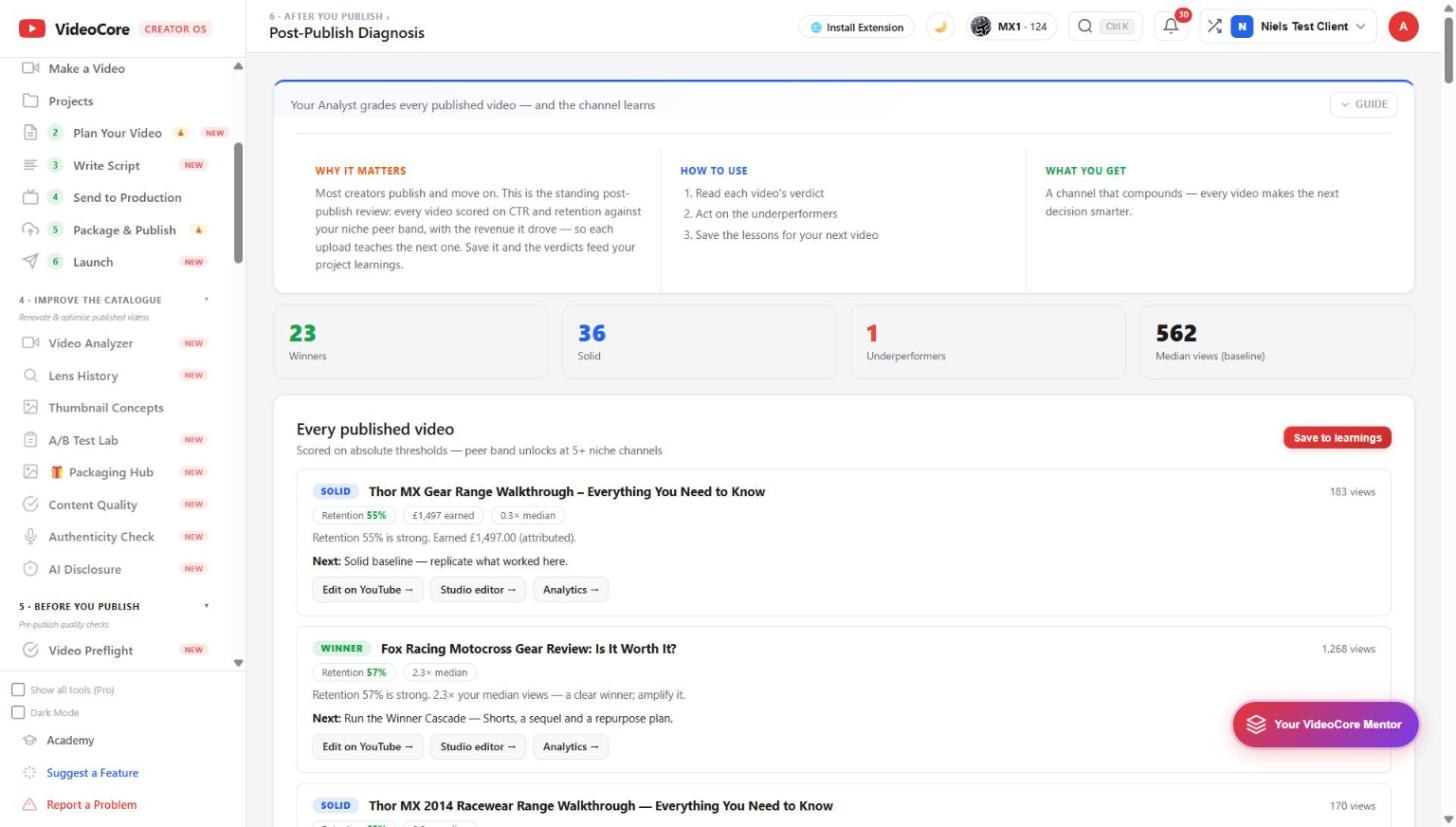Click the shuffle switch-client icon

click(x=1214, y=27)
